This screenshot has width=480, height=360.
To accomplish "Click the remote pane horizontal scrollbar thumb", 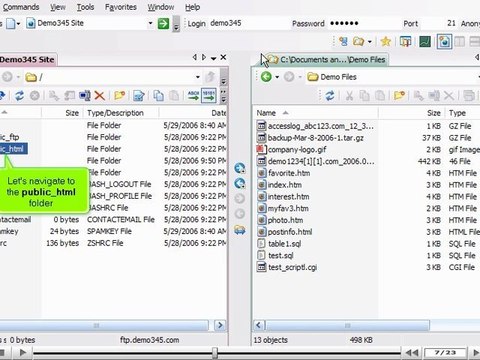I will click(x=104, y=325).
